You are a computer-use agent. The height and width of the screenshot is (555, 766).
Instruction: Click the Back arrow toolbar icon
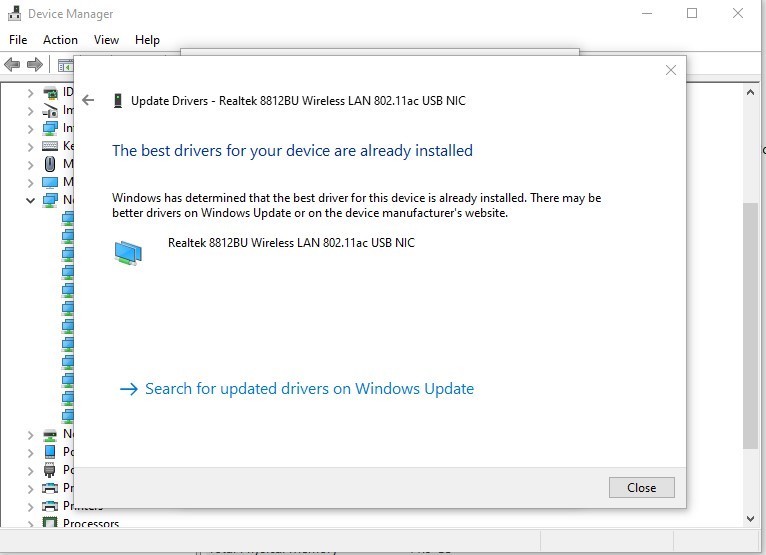[12, 64]
